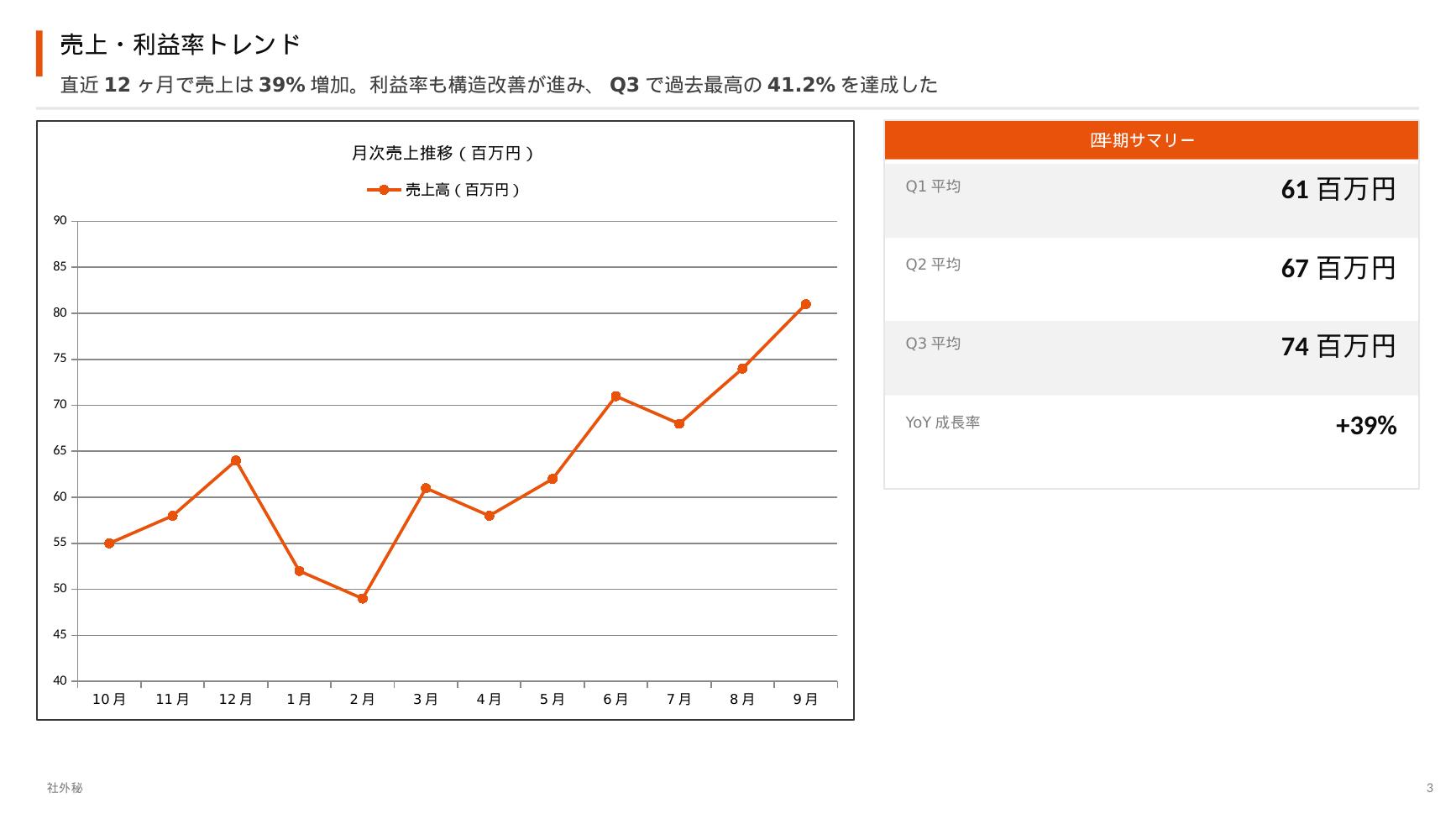Click the 社外秘 footer text

[x=65, y=788]
